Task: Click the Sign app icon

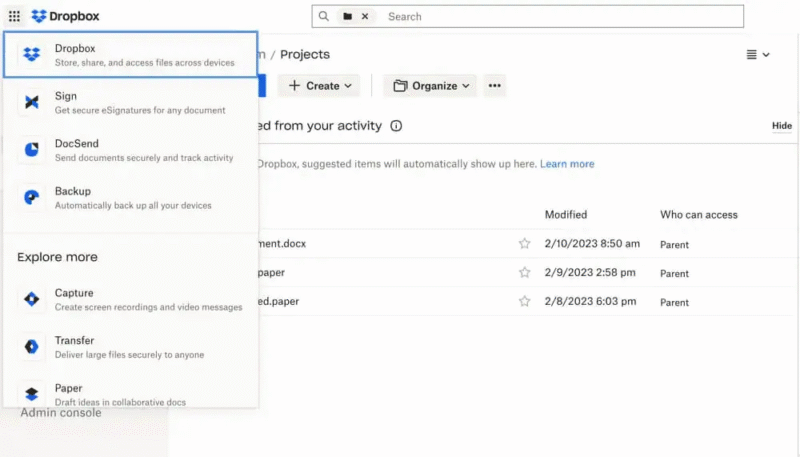Action: point(32,102)
